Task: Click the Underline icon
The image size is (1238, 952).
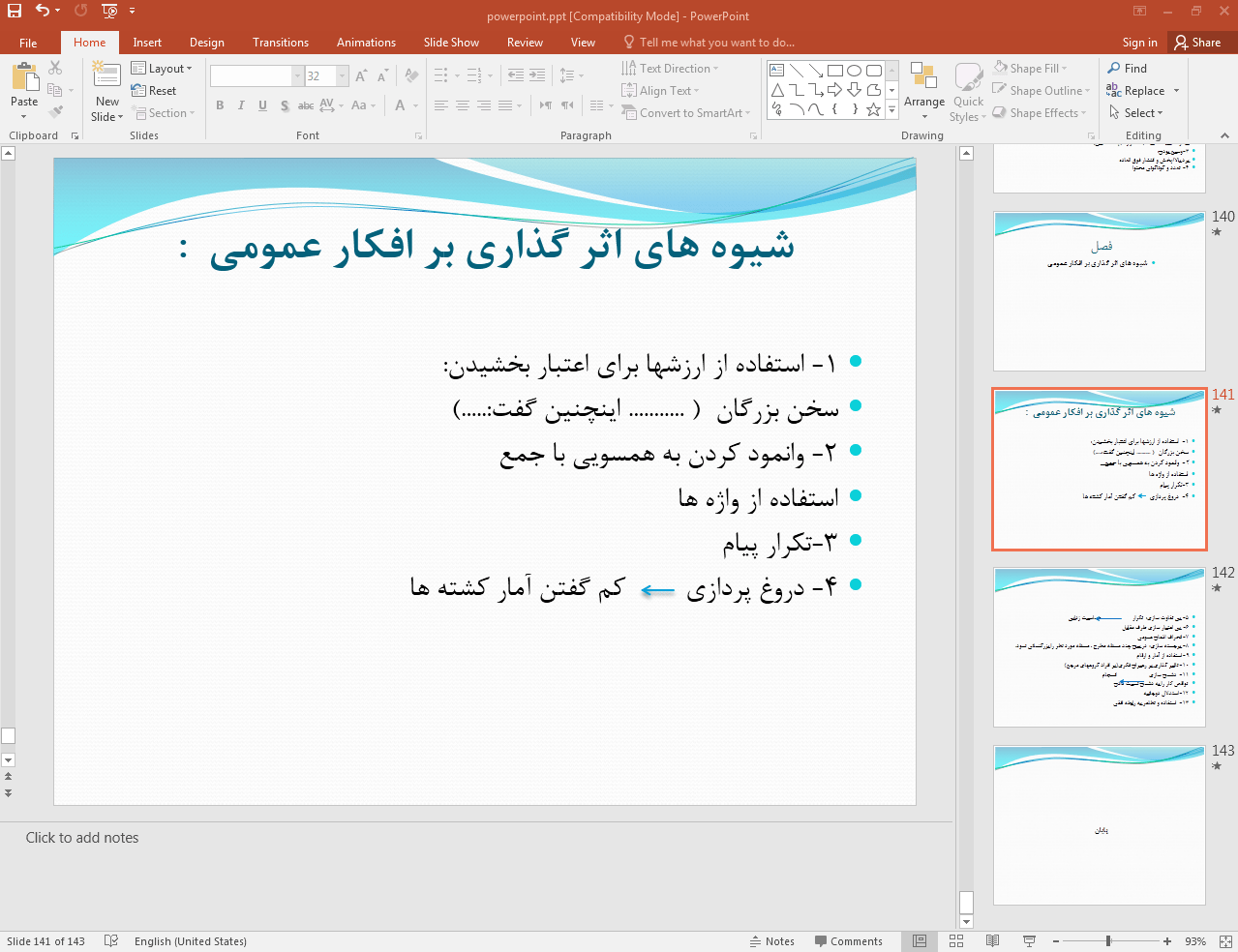Action: click(x=262, y=105)
